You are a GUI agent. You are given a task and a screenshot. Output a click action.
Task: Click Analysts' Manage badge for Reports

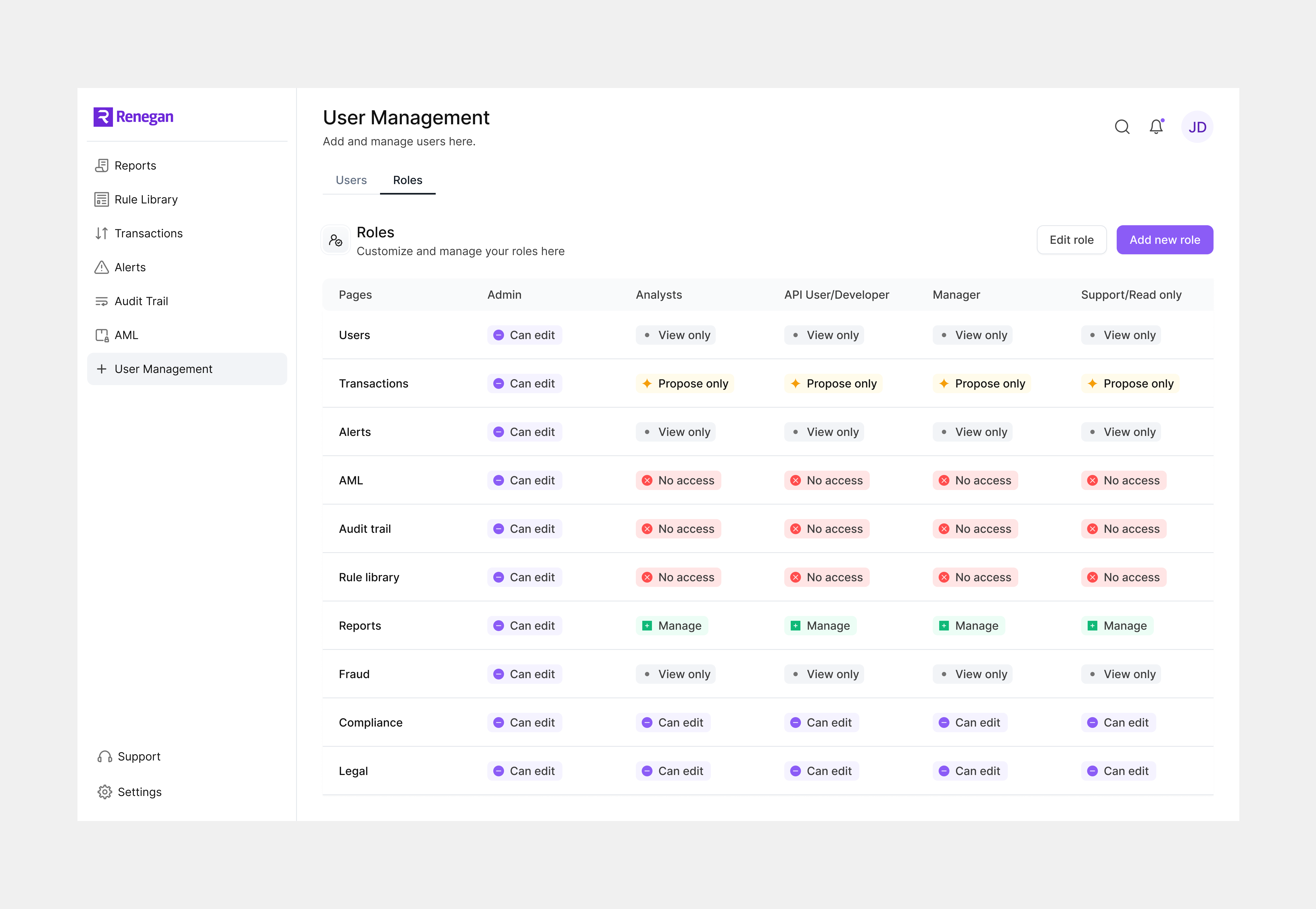672,626
